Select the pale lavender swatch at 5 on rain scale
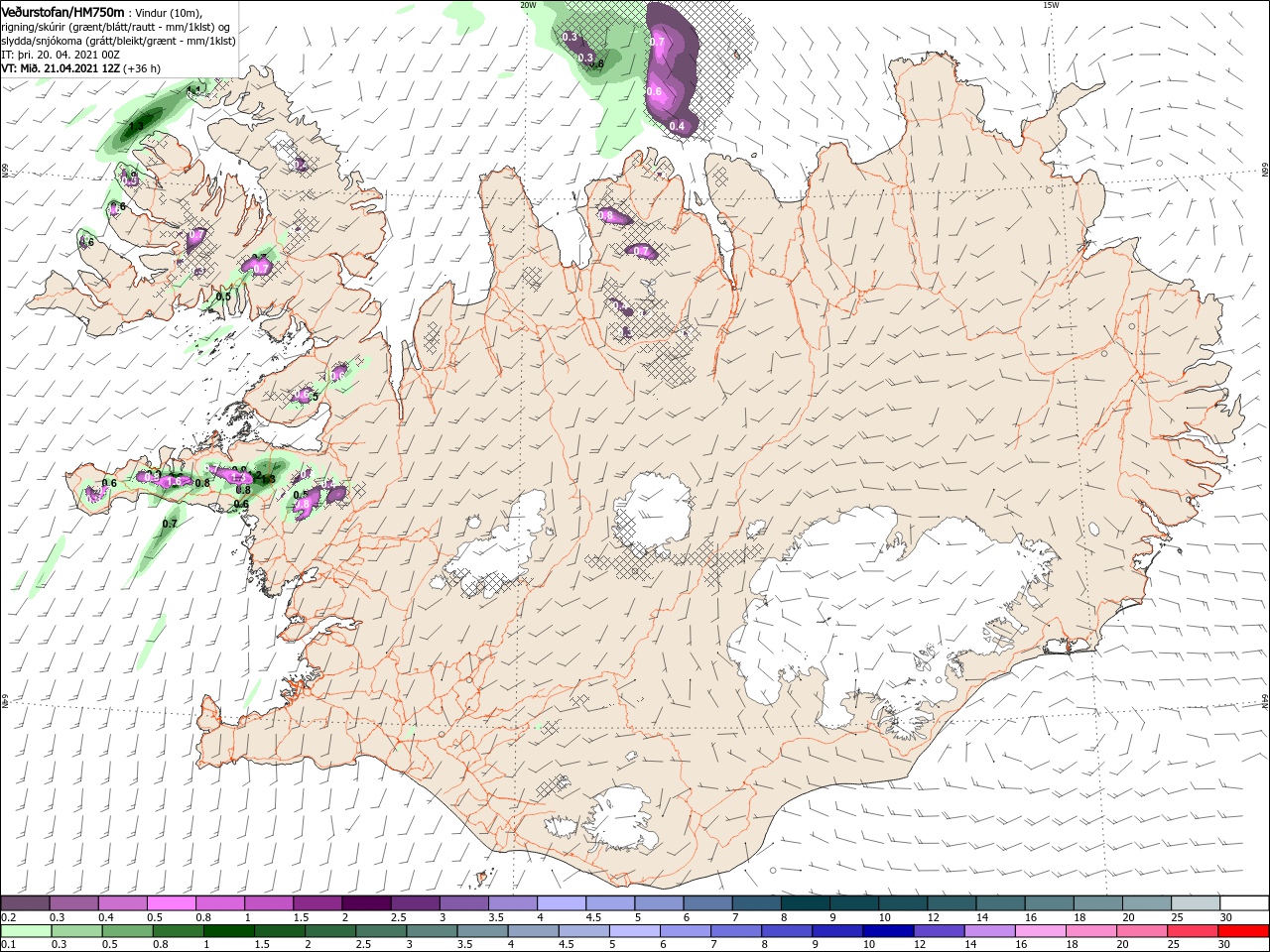Viewport: 1270px width, 952px height. tap(634, 931)
